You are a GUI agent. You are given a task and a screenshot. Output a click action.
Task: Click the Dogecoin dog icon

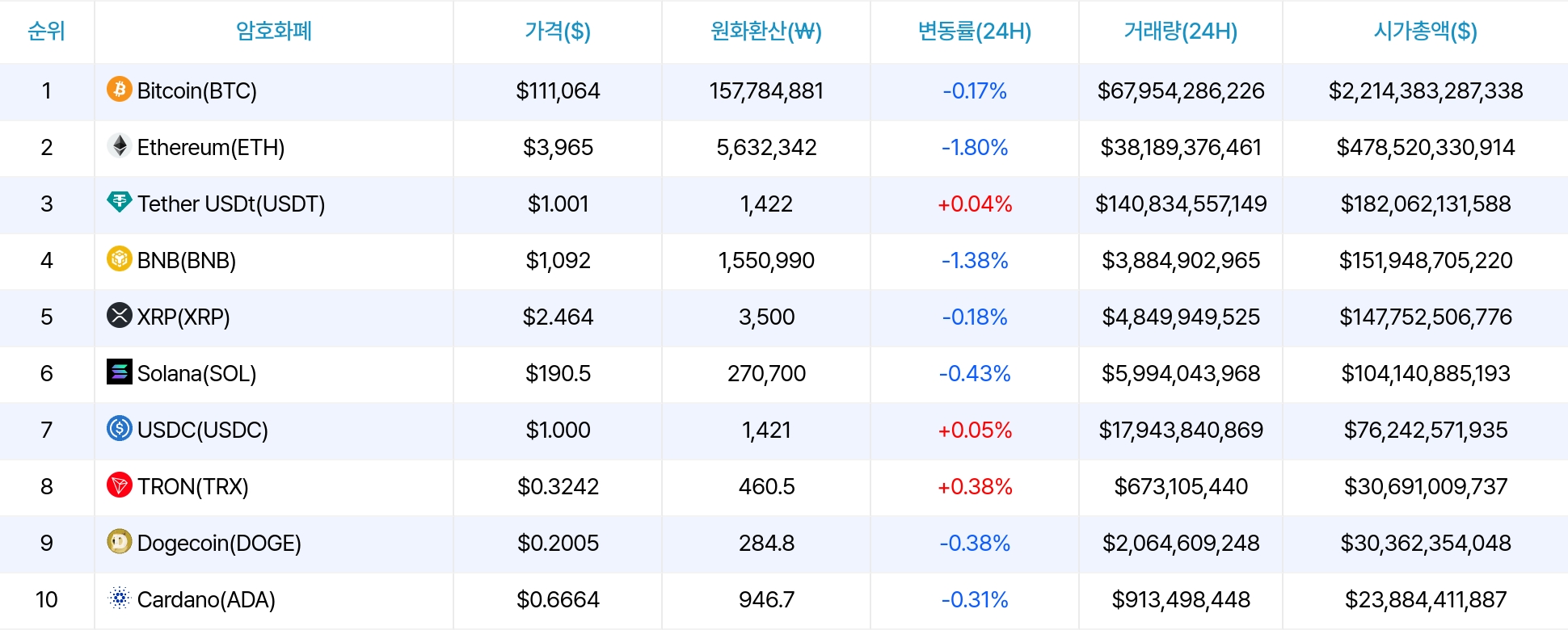coord(120,541)
